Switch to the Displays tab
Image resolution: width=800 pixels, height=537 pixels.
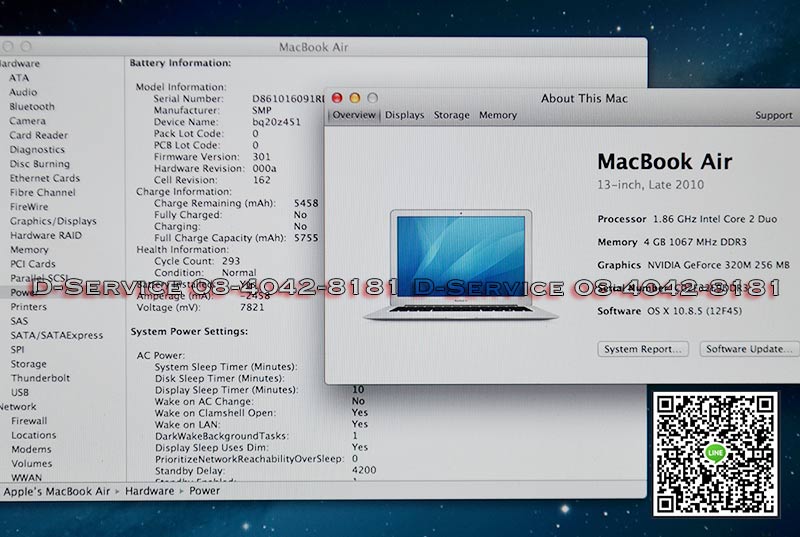pos(405,115)
